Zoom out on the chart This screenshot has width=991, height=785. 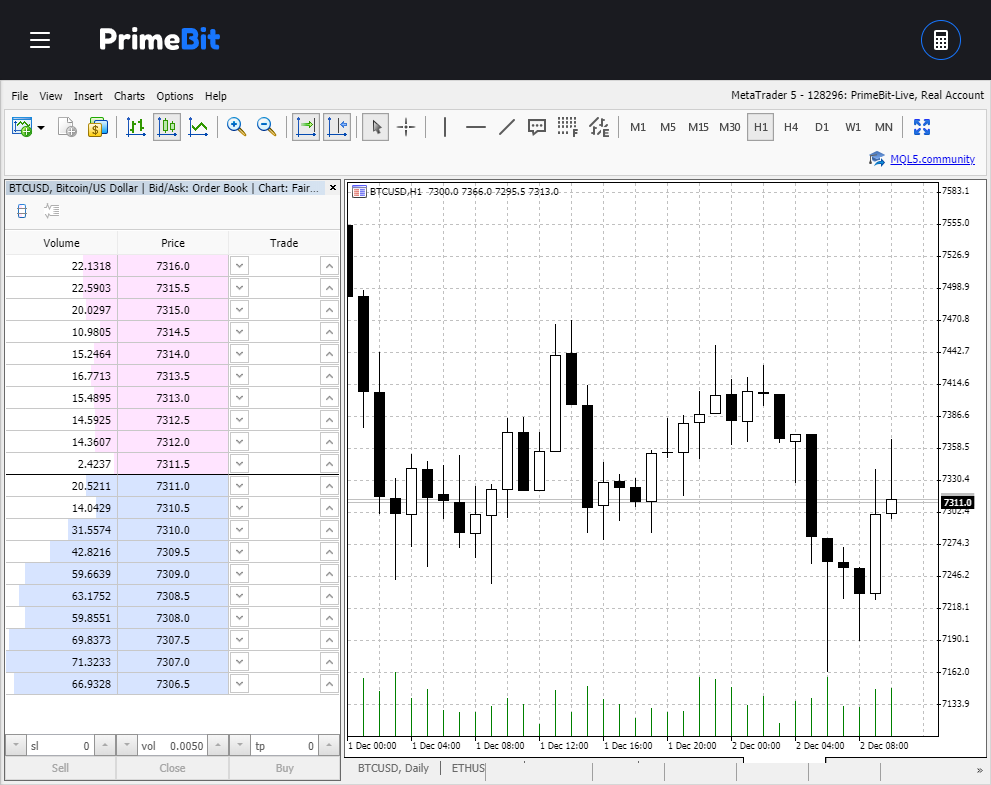point(267,127)
